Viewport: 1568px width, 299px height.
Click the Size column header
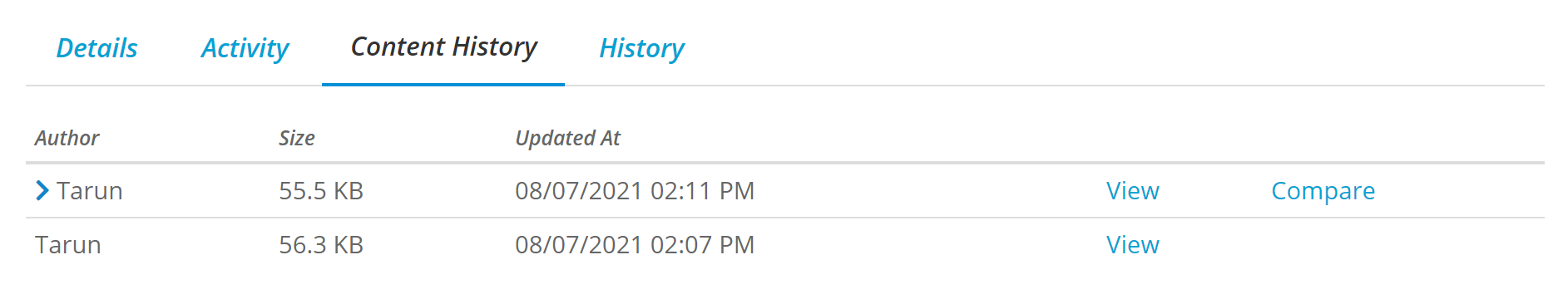point(297,138)
